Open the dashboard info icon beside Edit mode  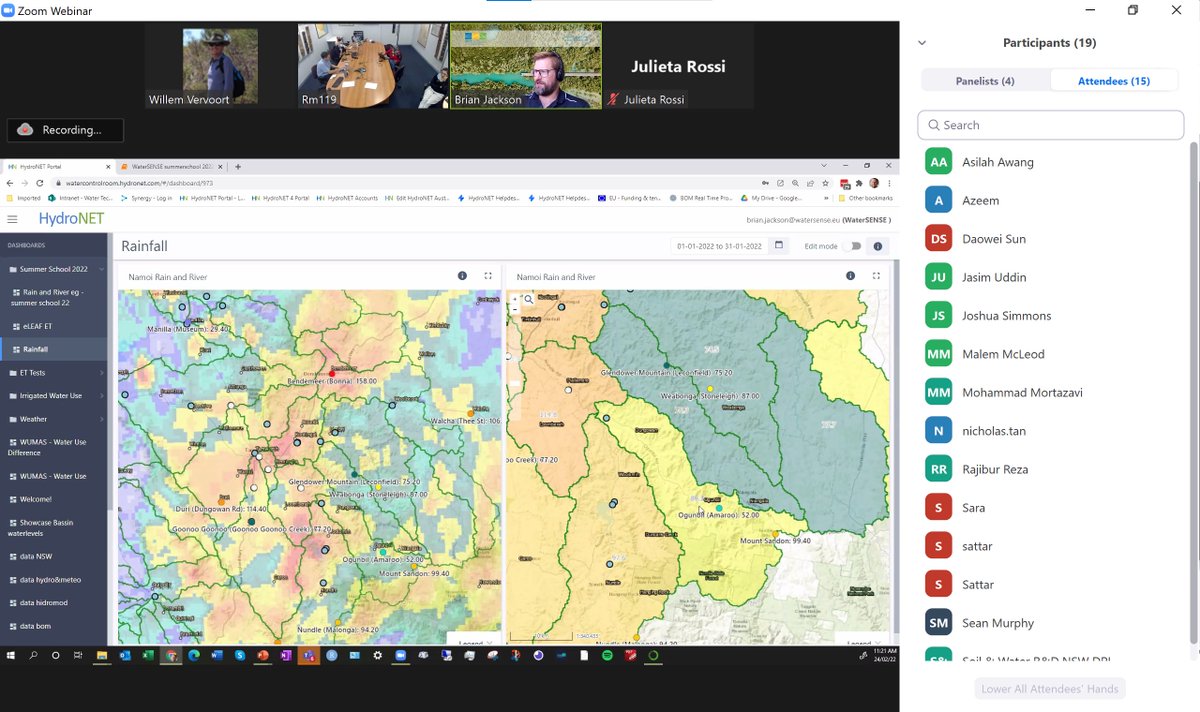coord(878,246)
